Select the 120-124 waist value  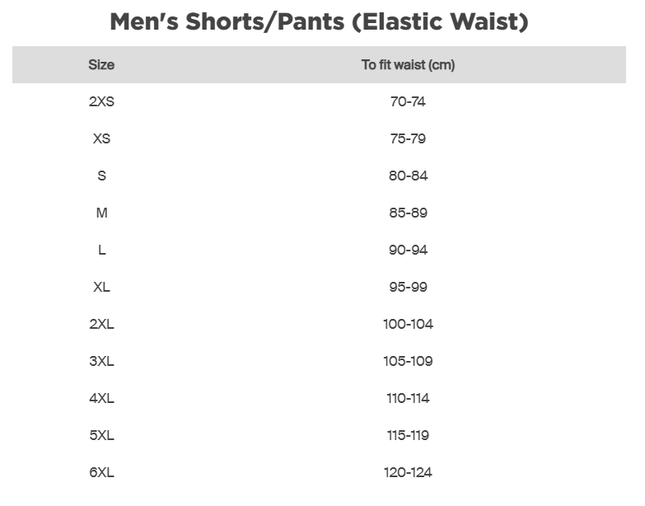point(408,472)
